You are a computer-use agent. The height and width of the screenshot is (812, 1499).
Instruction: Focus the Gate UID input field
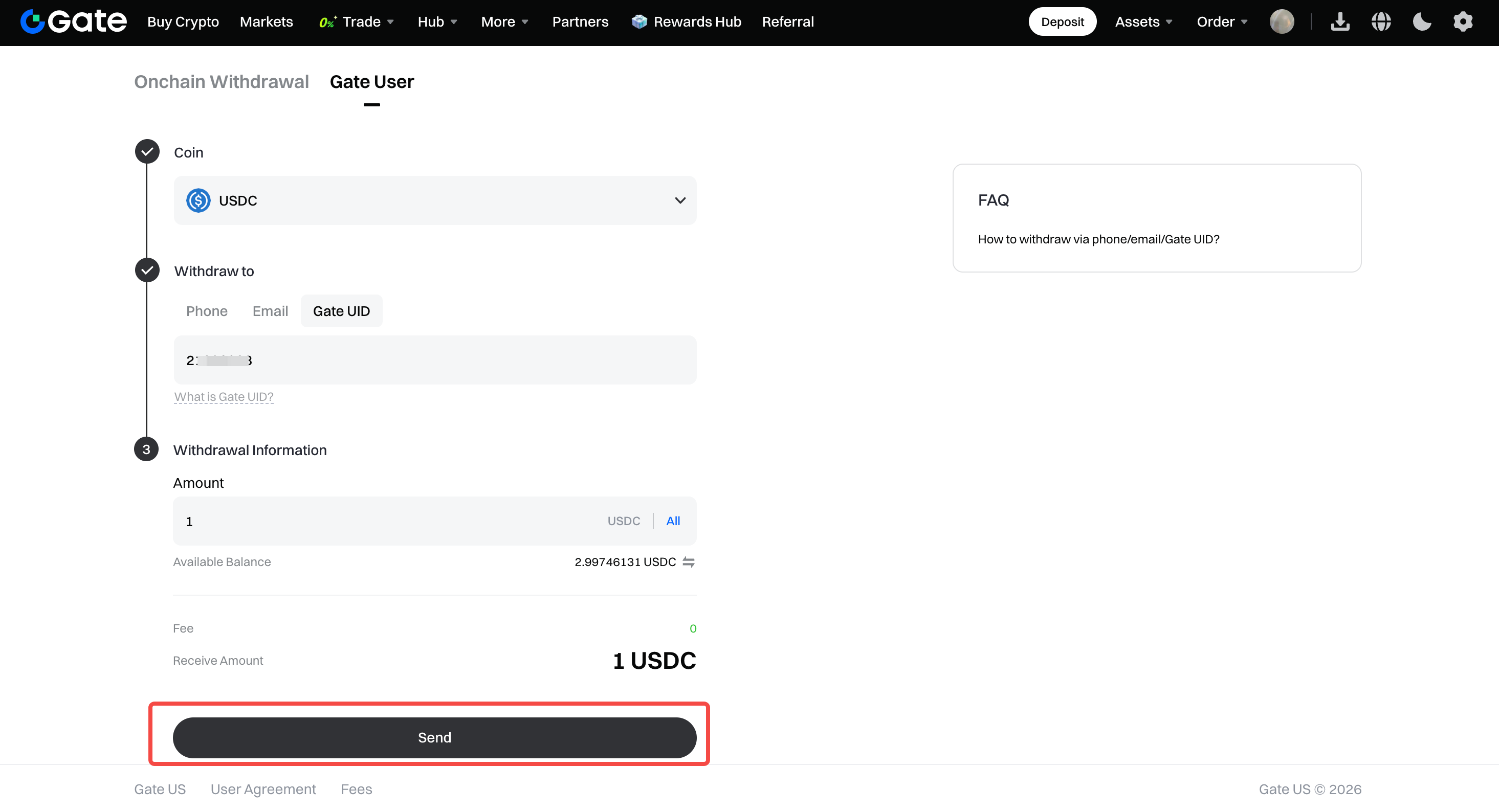coord(435,360)
